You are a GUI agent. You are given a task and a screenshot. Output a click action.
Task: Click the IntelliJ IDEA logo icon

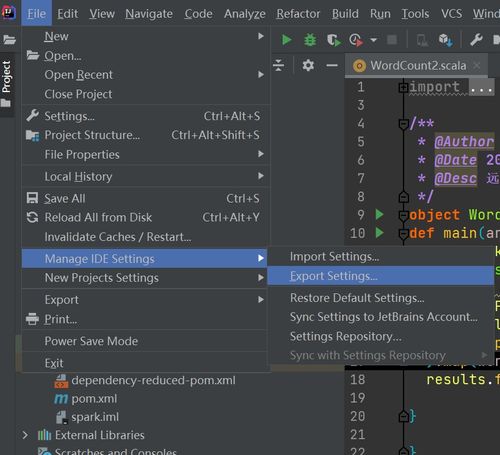(9, 13)
